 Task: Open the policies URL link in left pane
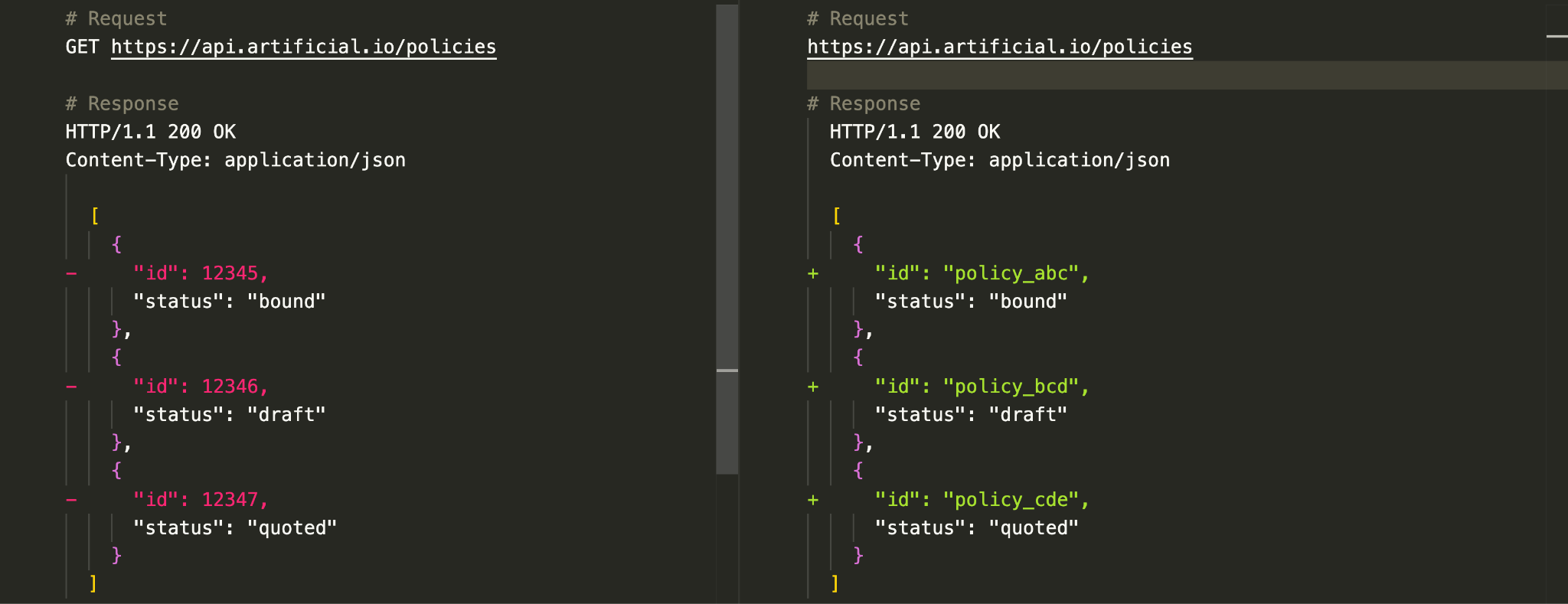pos(303,47)
